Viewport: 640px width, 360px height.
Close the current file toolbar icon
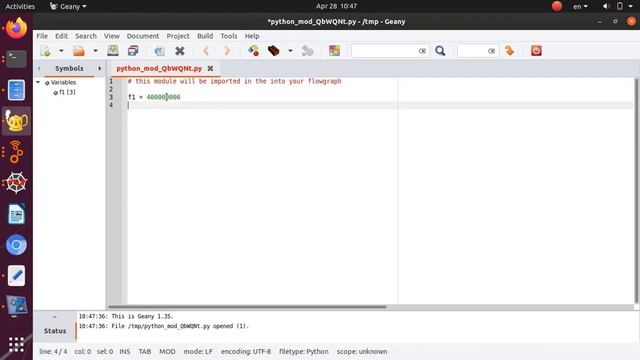[180, 51]
